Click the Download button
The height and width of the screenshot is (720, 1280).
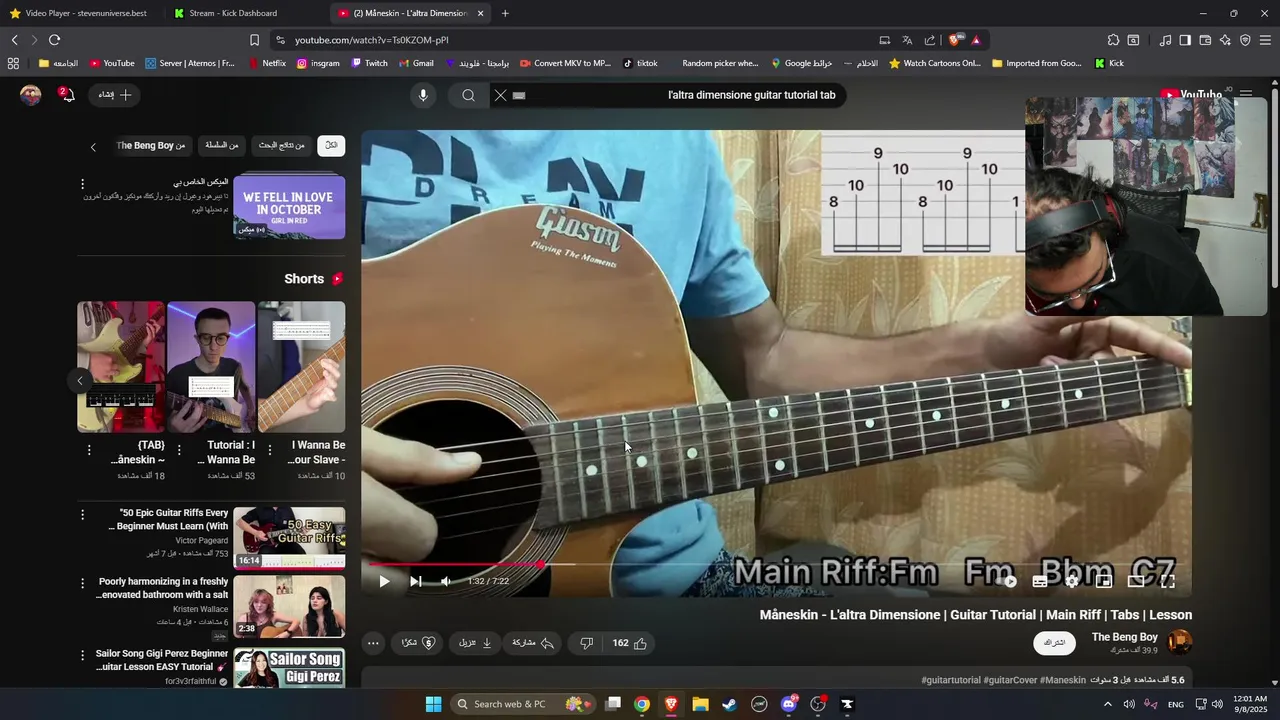[475, 643]
